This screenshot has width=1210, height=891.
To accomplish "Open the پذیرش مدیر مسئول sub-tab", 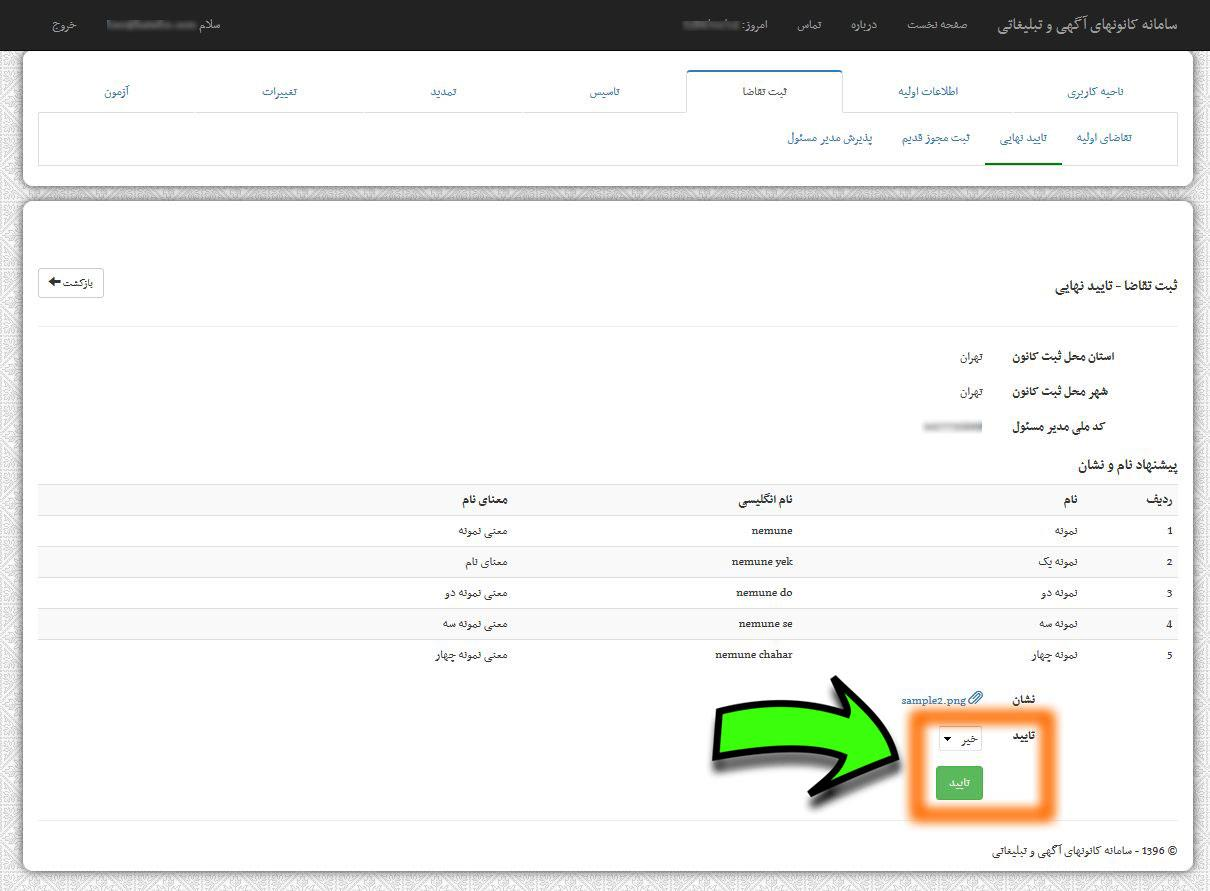I will [830, 138].
